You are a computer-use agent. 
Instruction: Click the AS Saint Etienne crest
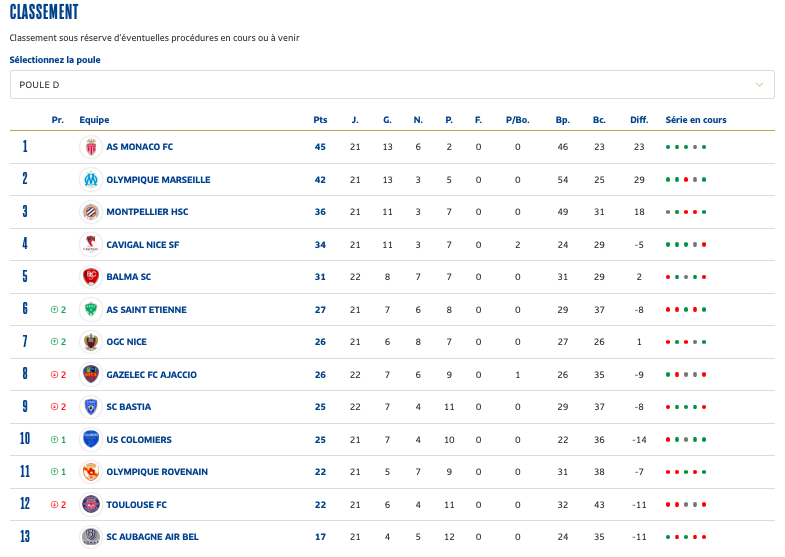[91, 310]
